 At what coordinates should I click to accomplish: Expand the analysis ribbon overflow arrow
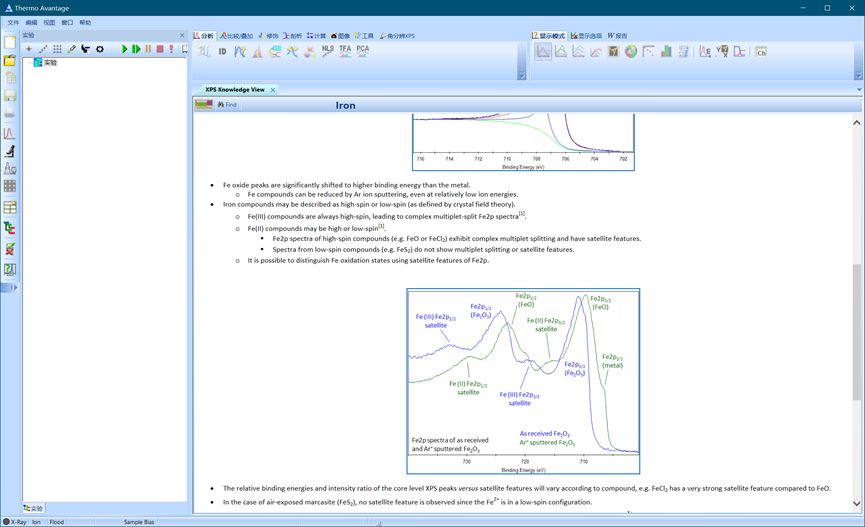pos(521,75)
